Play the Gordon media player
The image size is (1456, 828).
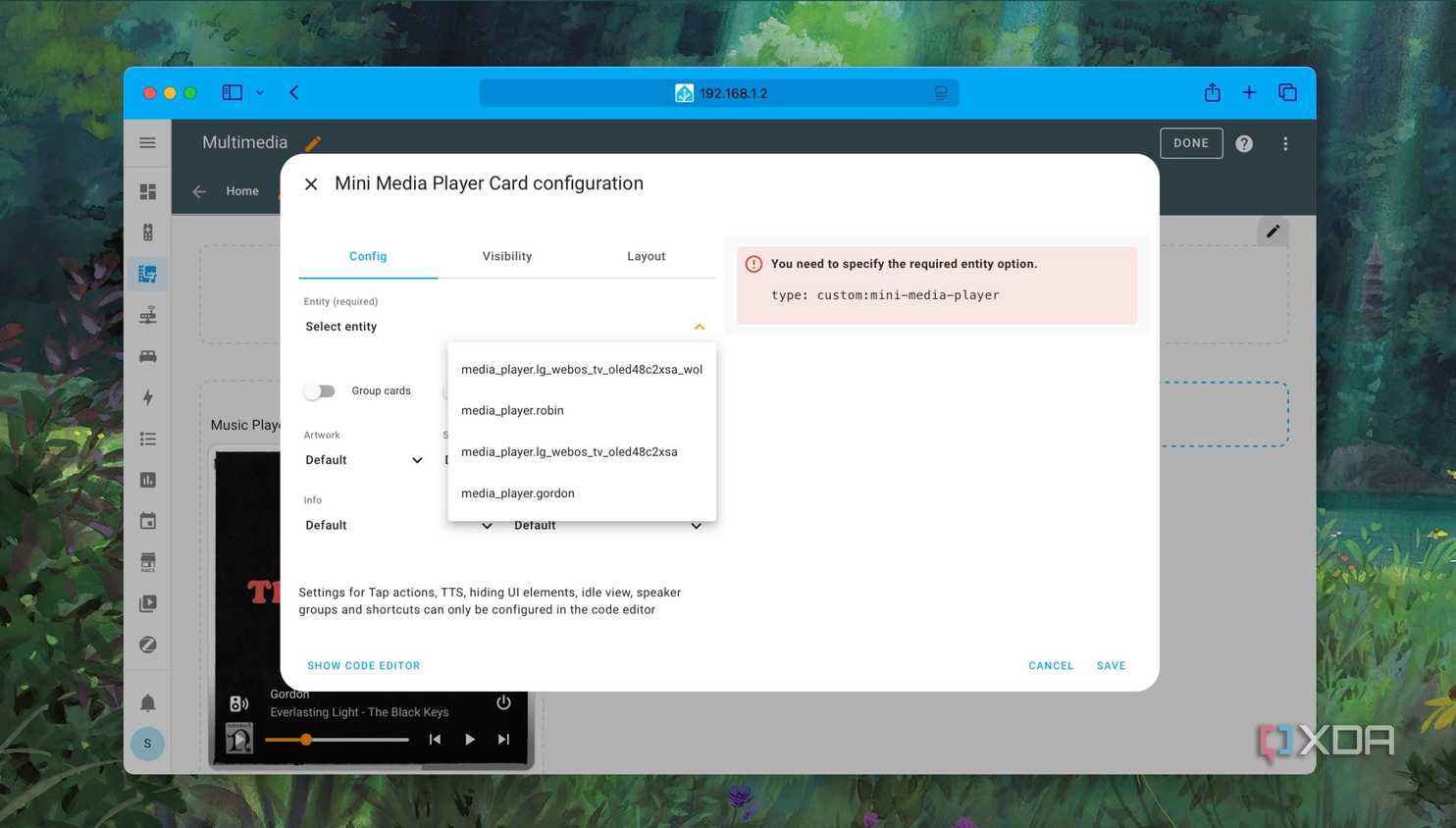pyautogui.click(x=470, y=740)
